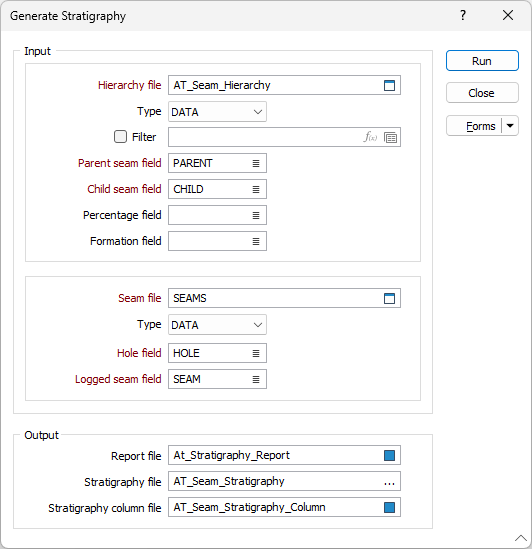The image size is (532, 549).
Task: Run the Generate Stratigraphy process
Action: 482,61
